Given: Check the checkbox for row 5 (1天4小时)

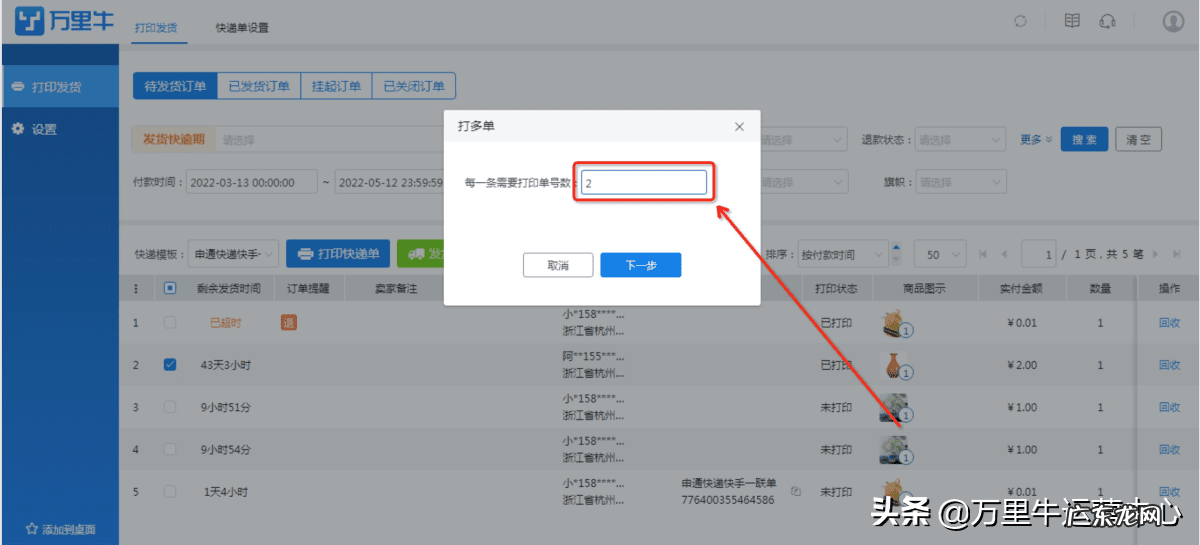Looking at the screenshot, I should point(170,492).
